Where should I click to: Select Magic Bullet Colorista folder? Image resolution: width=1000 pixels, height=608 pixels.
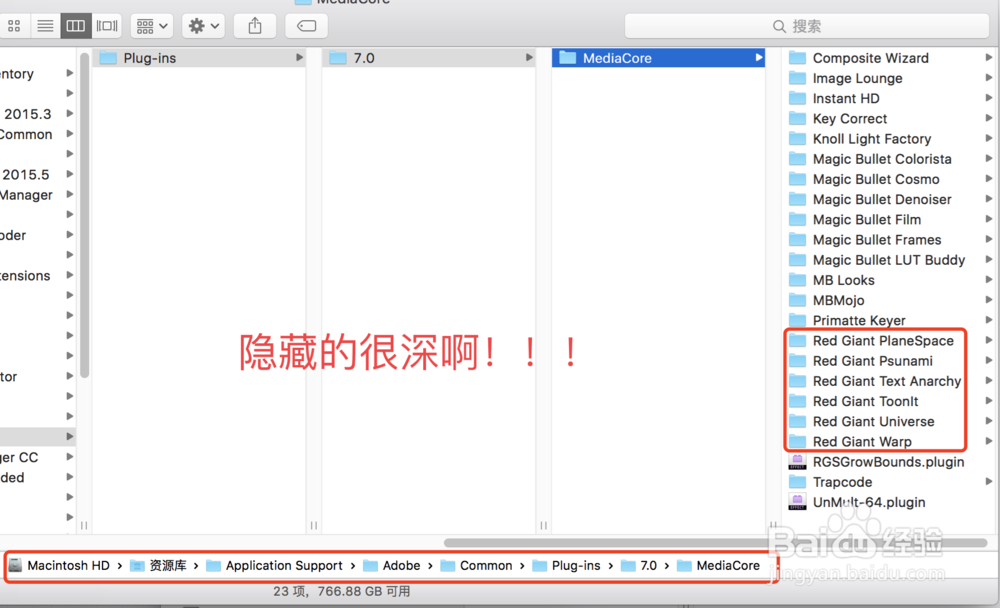pos(890,159)
